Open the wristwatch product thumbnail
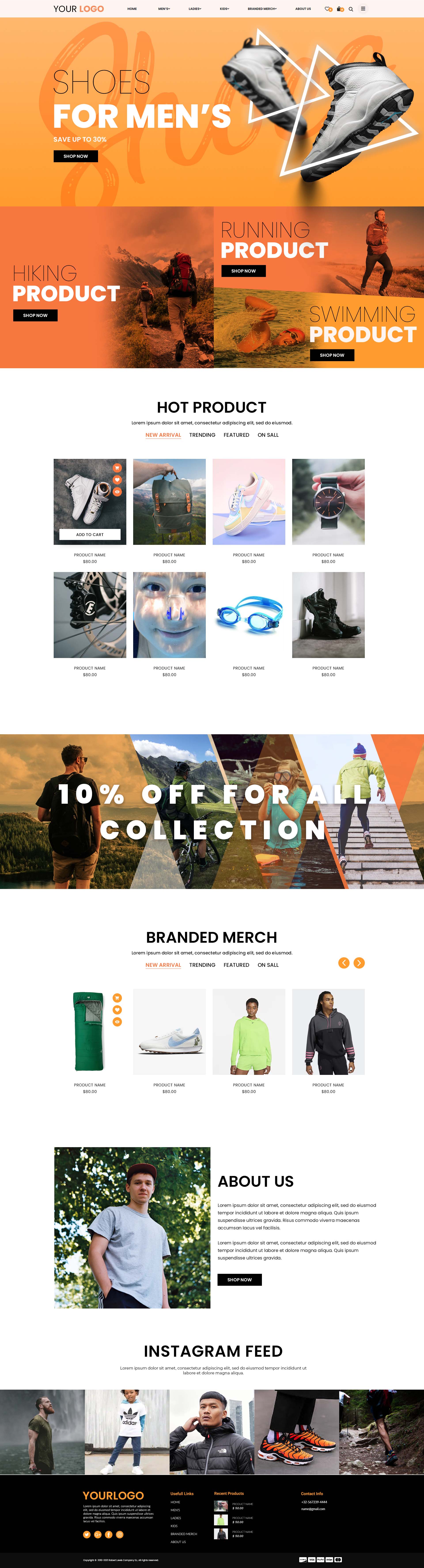The height and width of the screenshot is (1568, 424). point(329,502)
